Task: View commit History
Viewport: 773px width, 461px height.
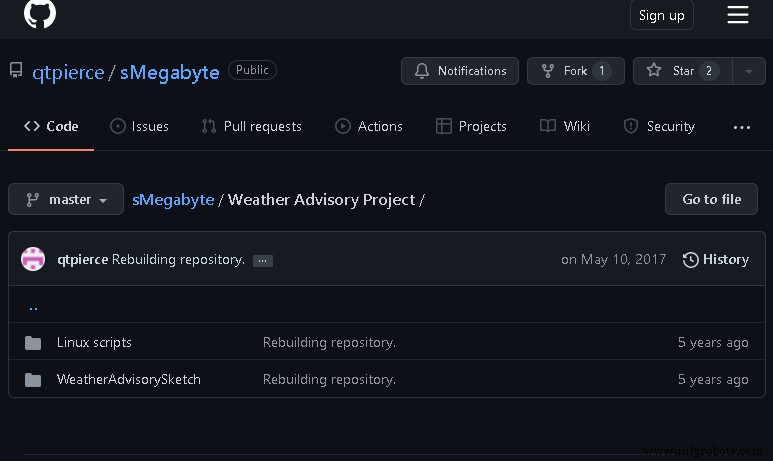Action: coord(715,259)
